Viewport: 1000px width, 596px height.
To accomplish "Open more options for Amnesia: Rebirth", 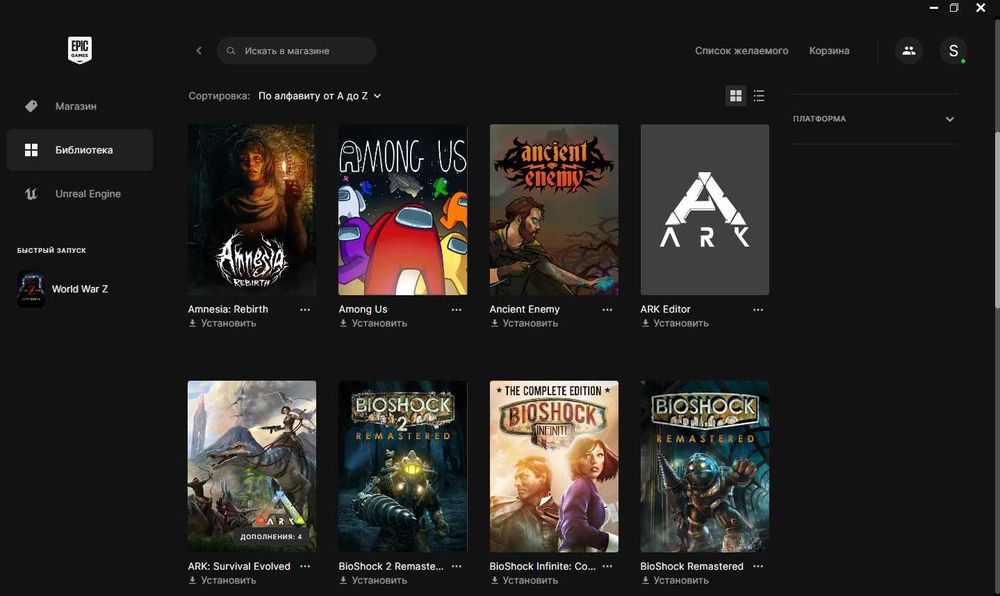I will (x=305, y=310).
